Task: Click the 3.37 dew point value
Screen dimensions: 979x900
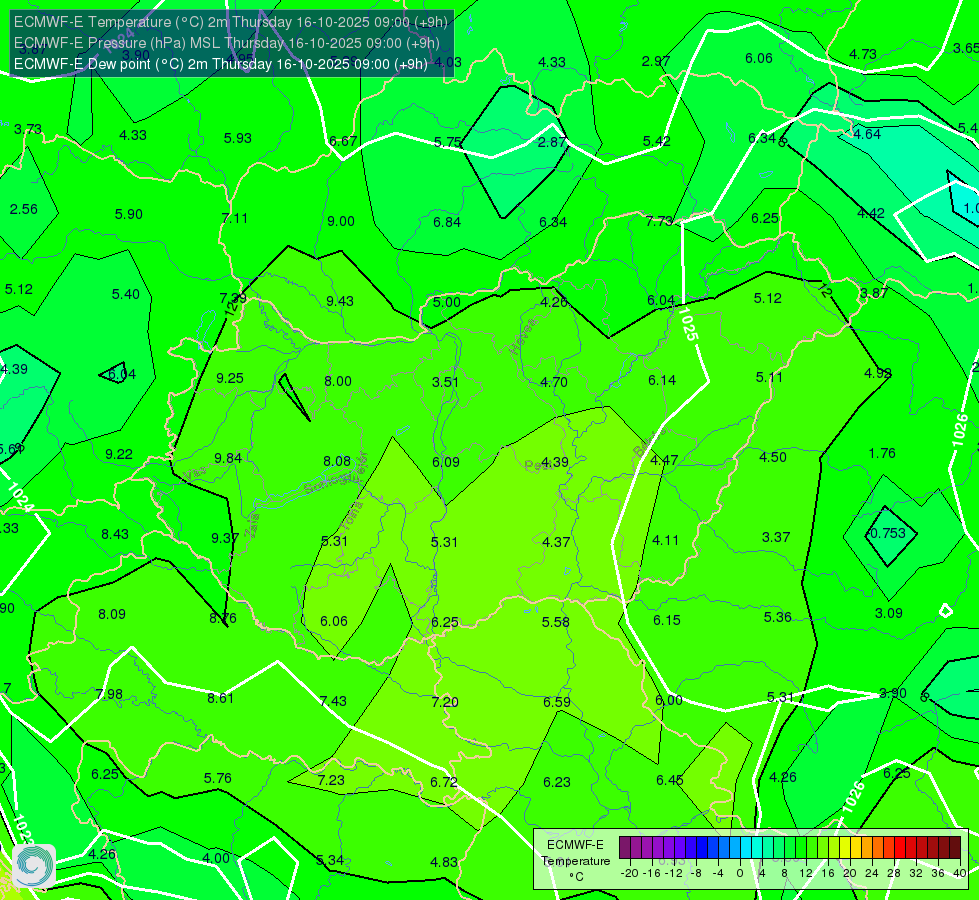Action: click(776, 537)
